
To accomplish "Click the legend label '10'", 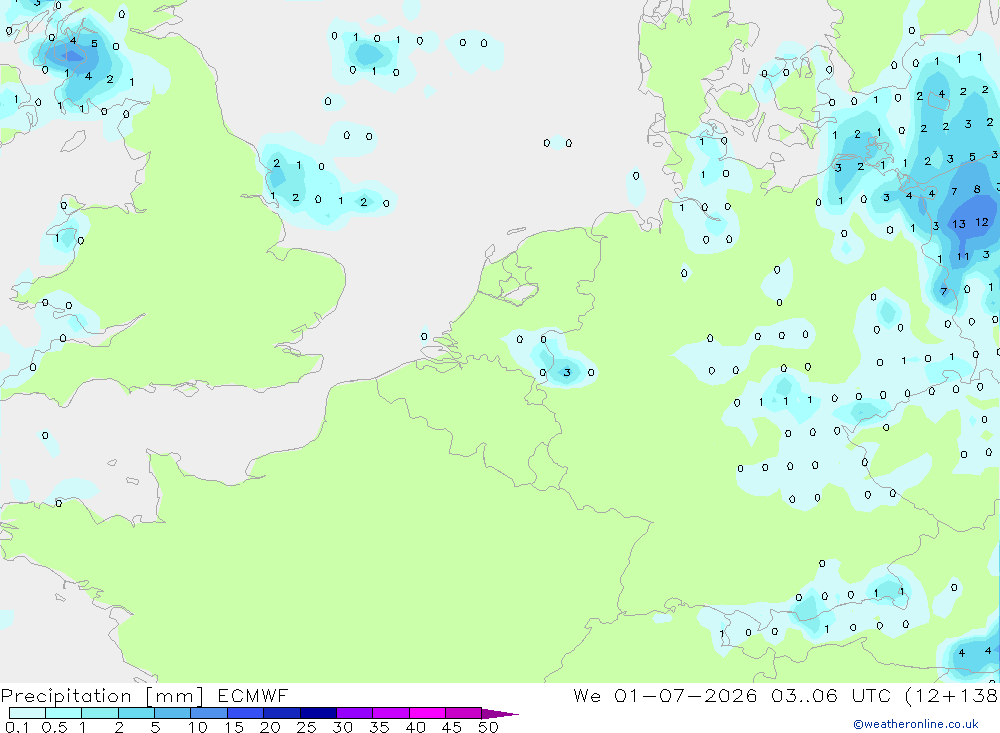I will [x=198, y=727].
